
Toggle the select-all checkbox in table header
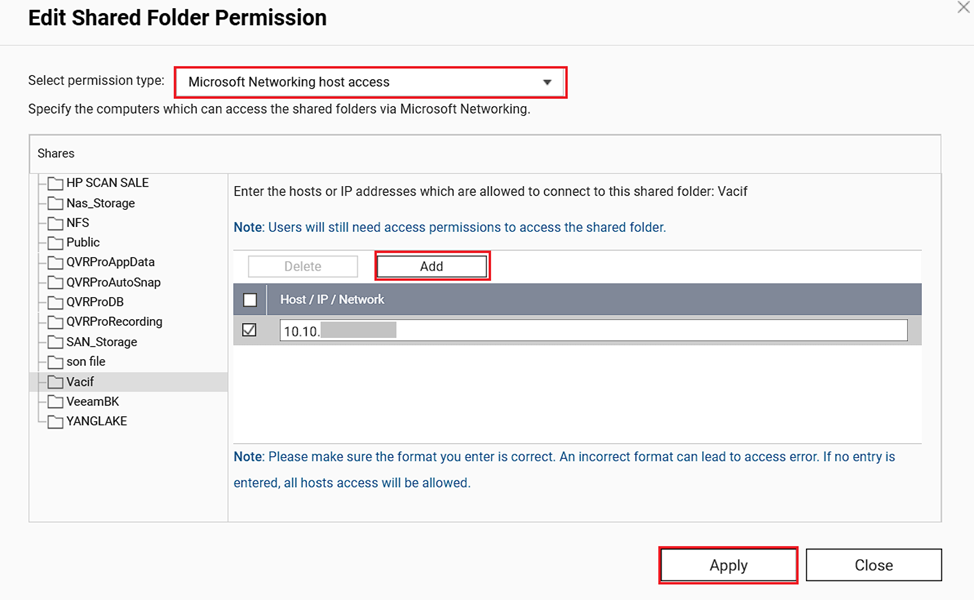(x=250, y=300)
